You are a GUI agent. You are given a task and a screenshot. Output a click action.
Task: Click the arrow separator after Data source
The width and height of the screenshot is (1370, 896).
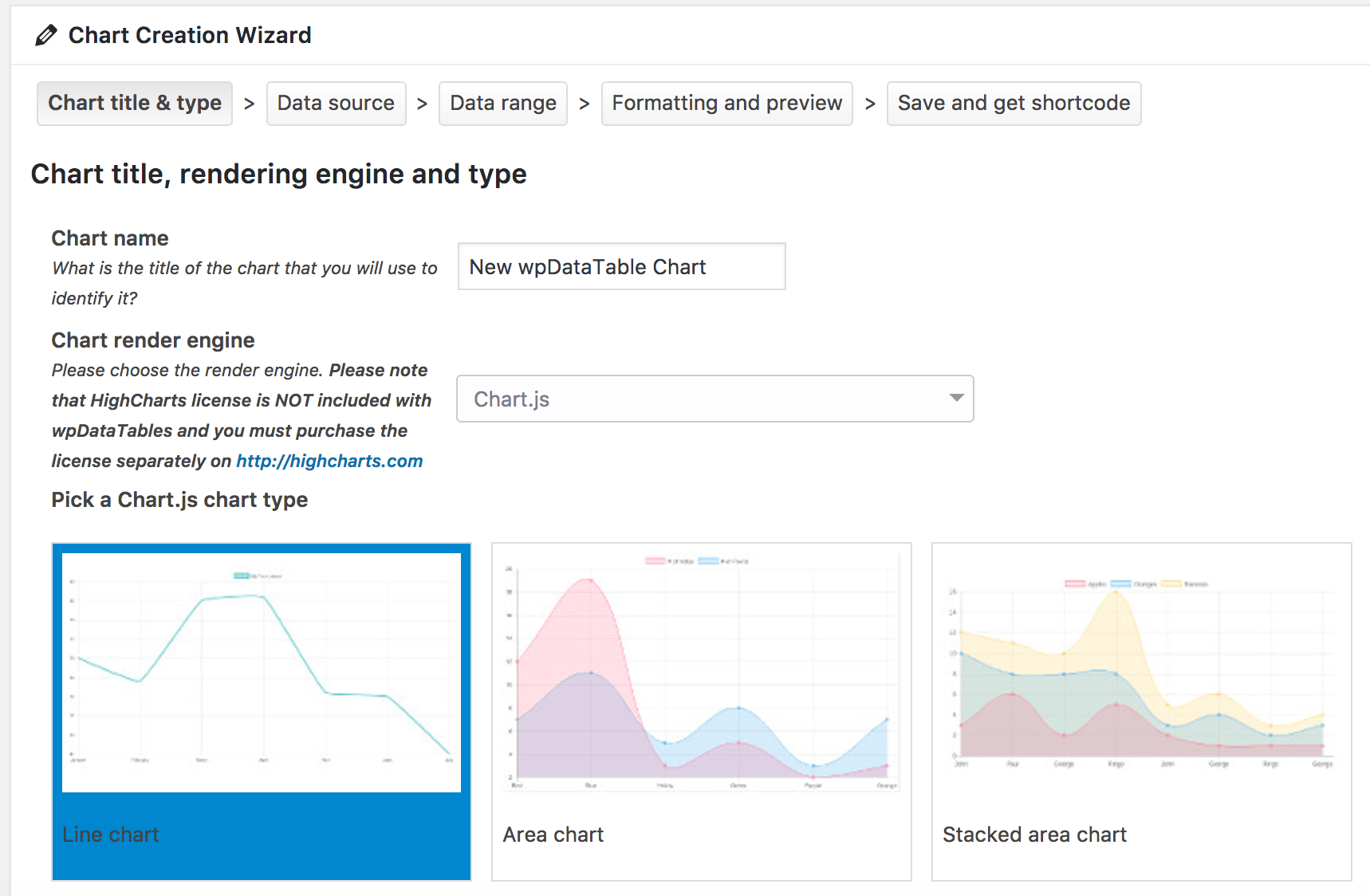pyautogui.click(x=422, y=104)
